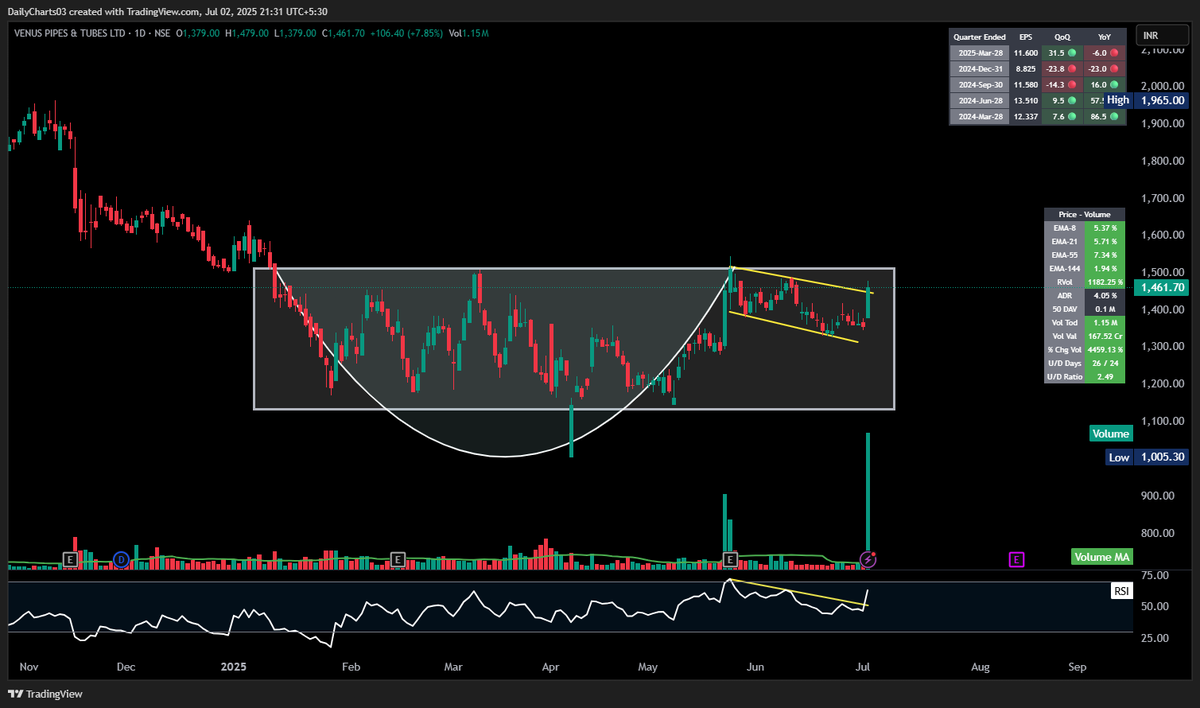The width and height of the screenshot is (1200, 708).
Task: Click the EPS column header
Action: (1025, 37)
